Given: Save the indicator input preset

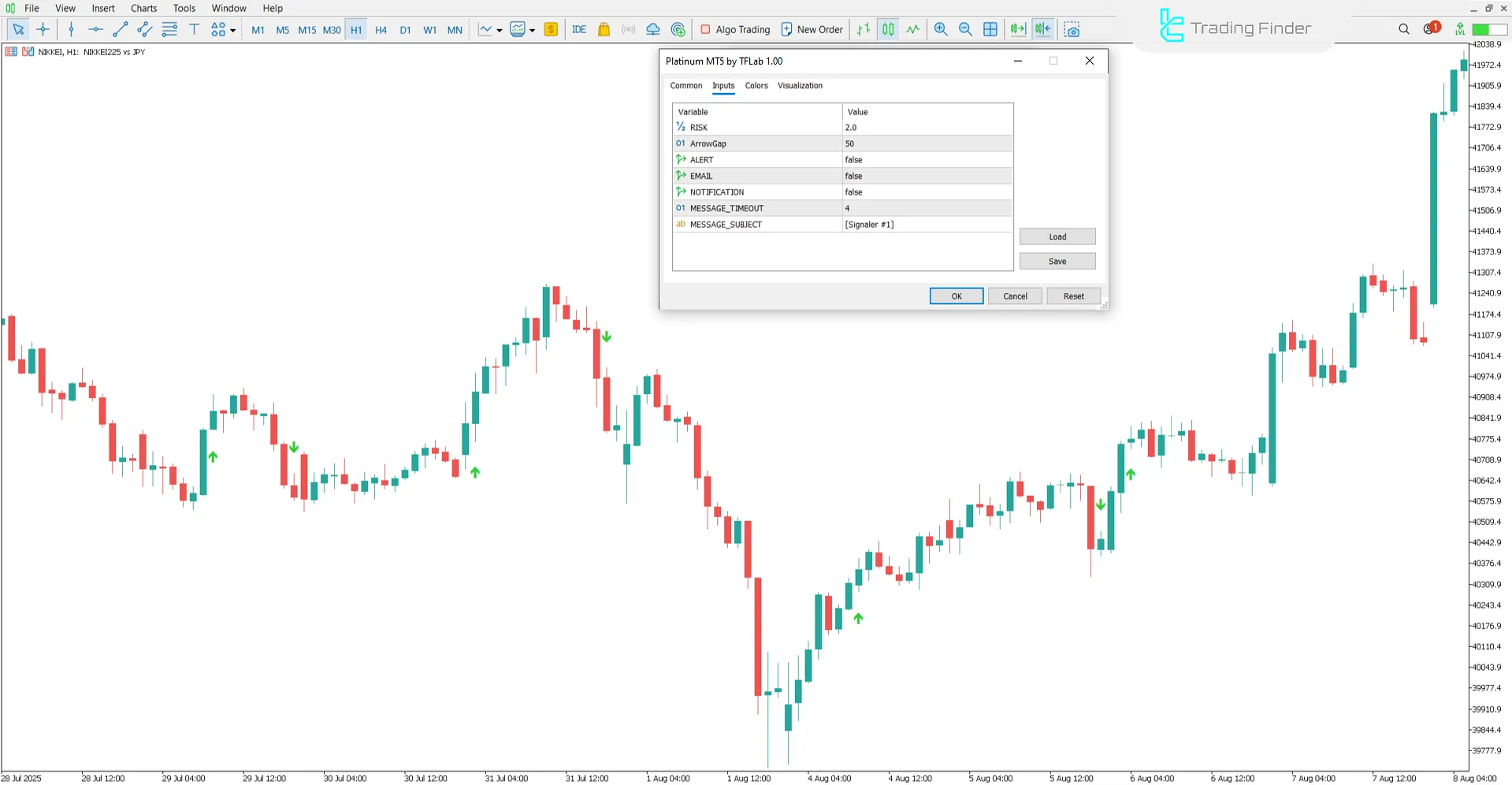Looking at the screenshot, I should (x=1057, y=261).
